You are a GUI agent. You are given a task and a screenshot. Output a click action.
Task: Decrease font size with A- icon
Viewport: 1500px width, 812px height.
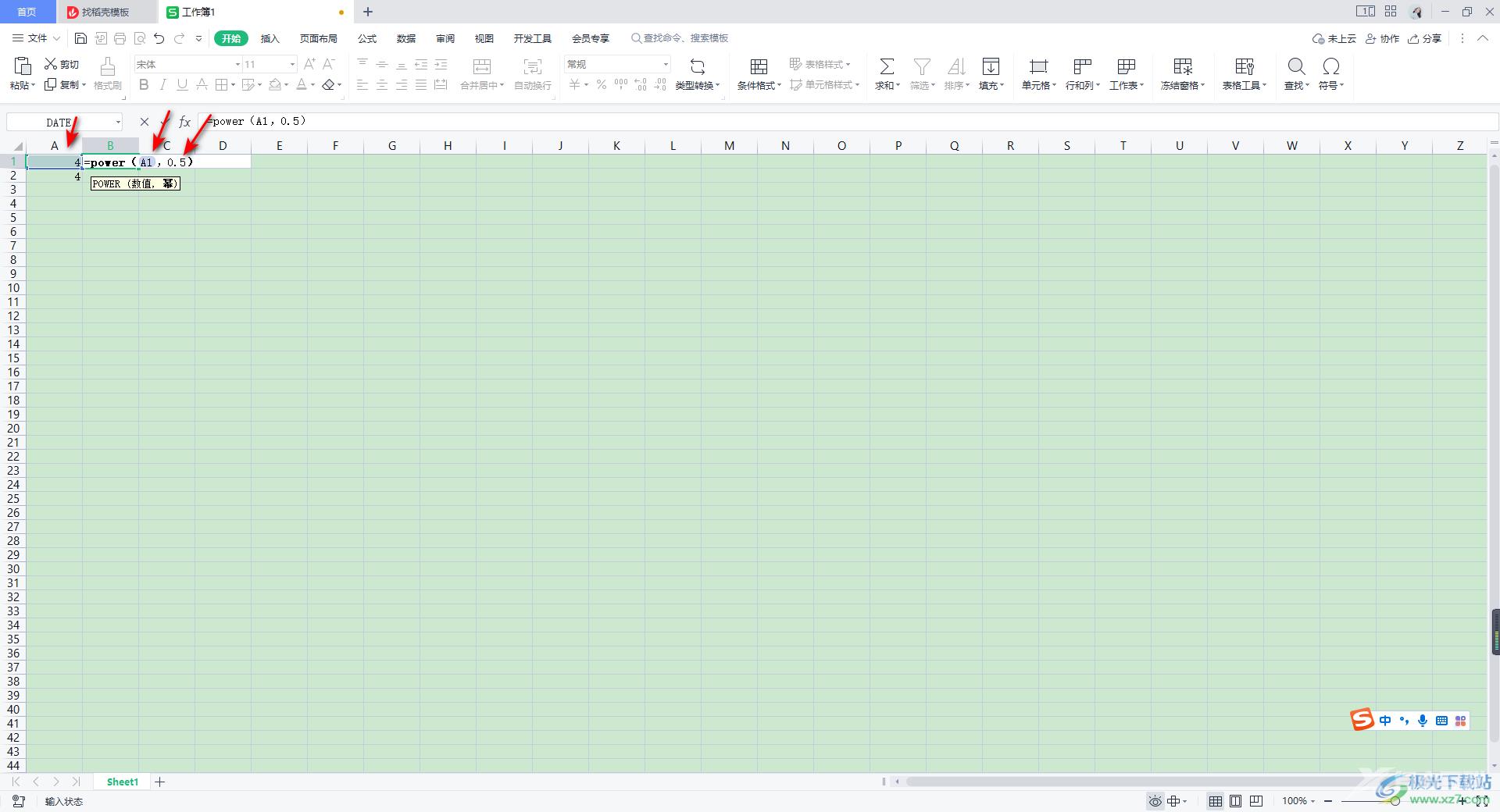[x=329, y=64]
